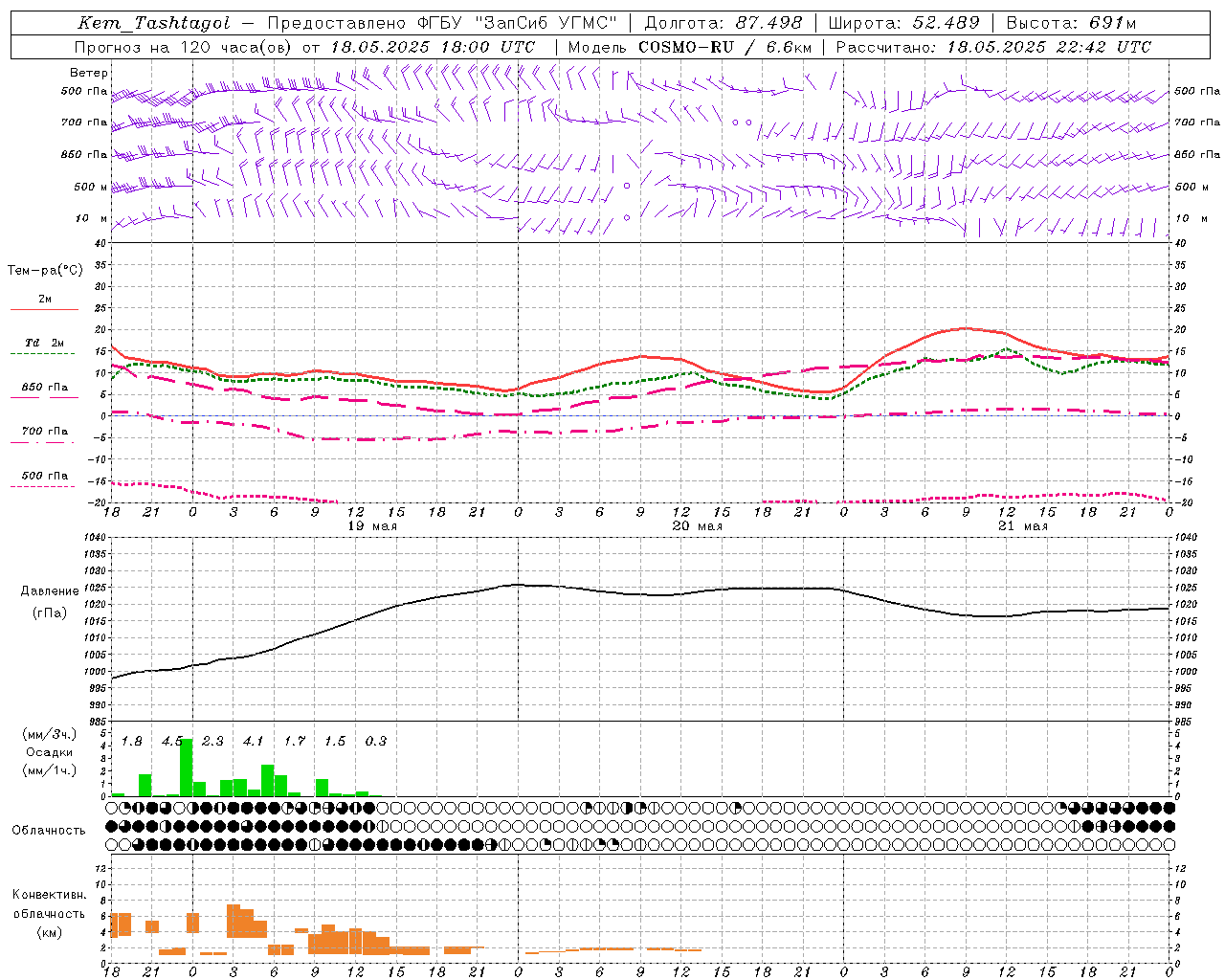Screen dimensions: 1225x980
Task: Click the 0.3 precipitation total value
Action: (x=376, y=741)
